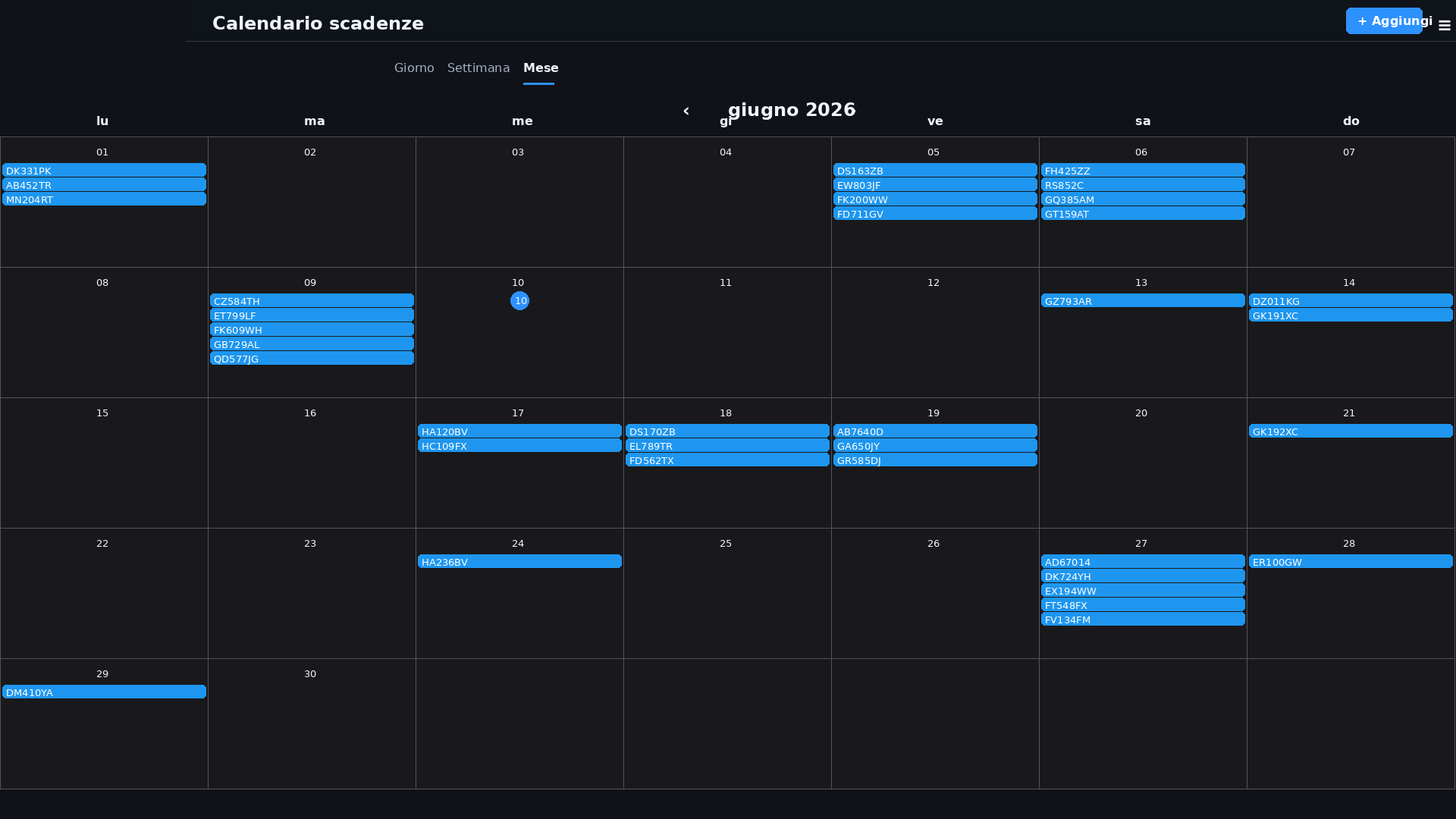Open deadline EW803JF

[935, 185]
